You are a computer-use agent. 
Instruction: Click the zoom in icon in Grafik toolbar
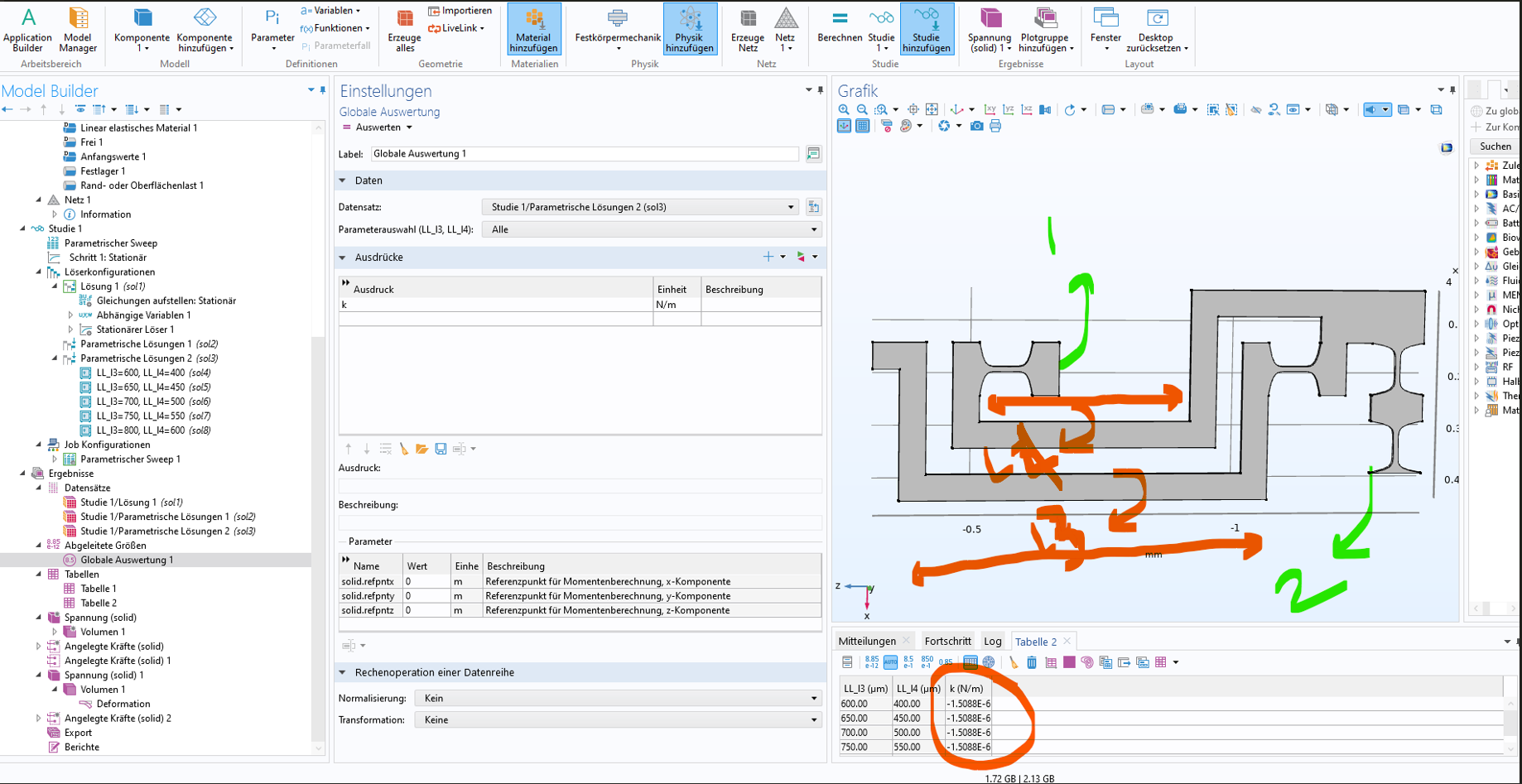point(844,109)
